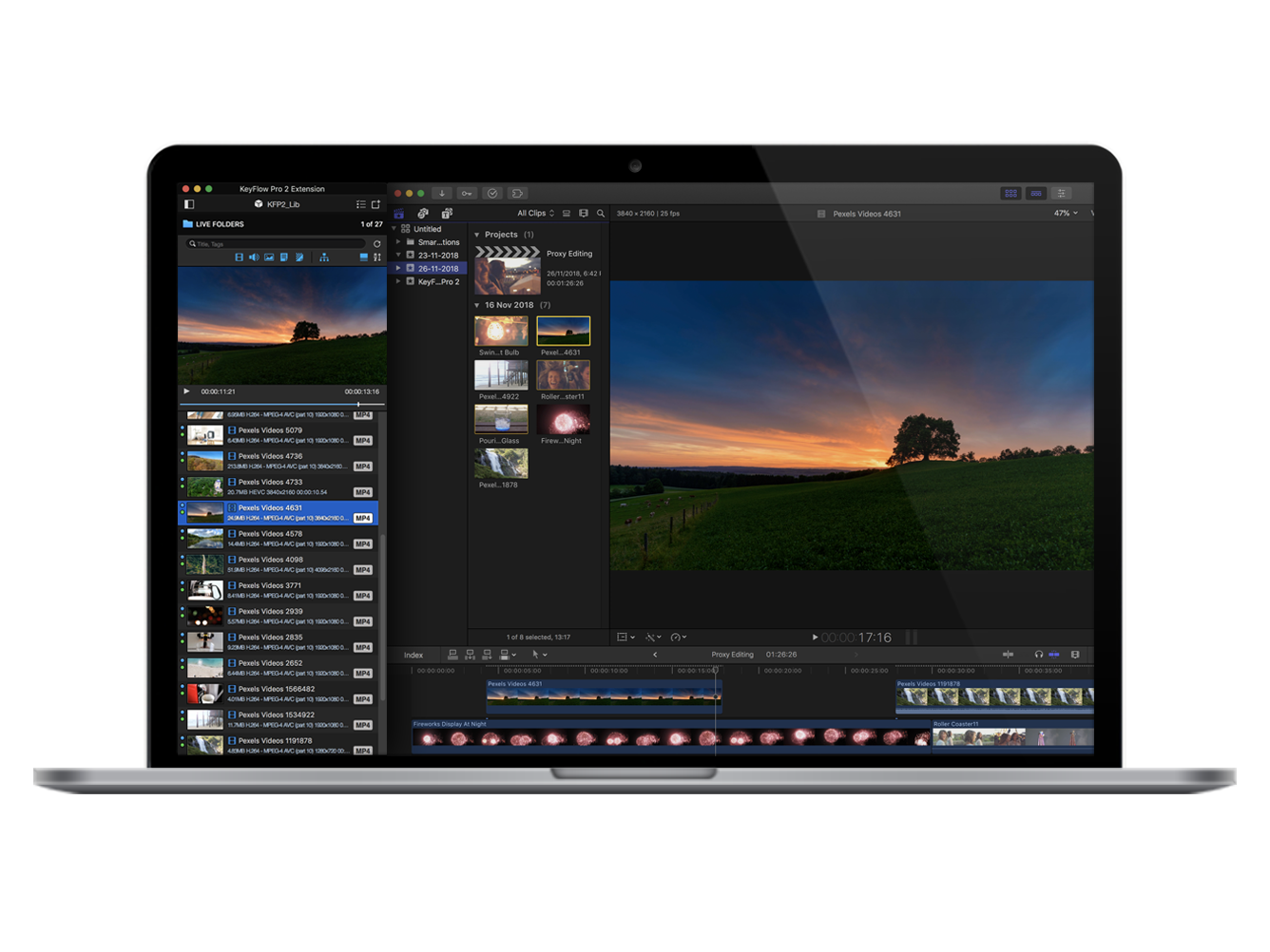This screenshot has width=1270, height=952.
Task: Expand the KeyF...Pro 2 event
Action: coord(399,282)
